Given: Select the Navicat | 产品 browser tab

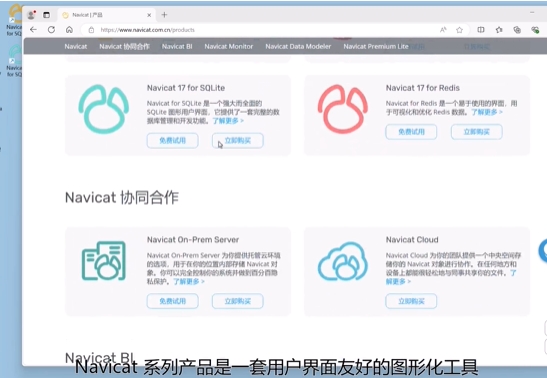Looking at the screenshot, I should click(x=106, y=15).
